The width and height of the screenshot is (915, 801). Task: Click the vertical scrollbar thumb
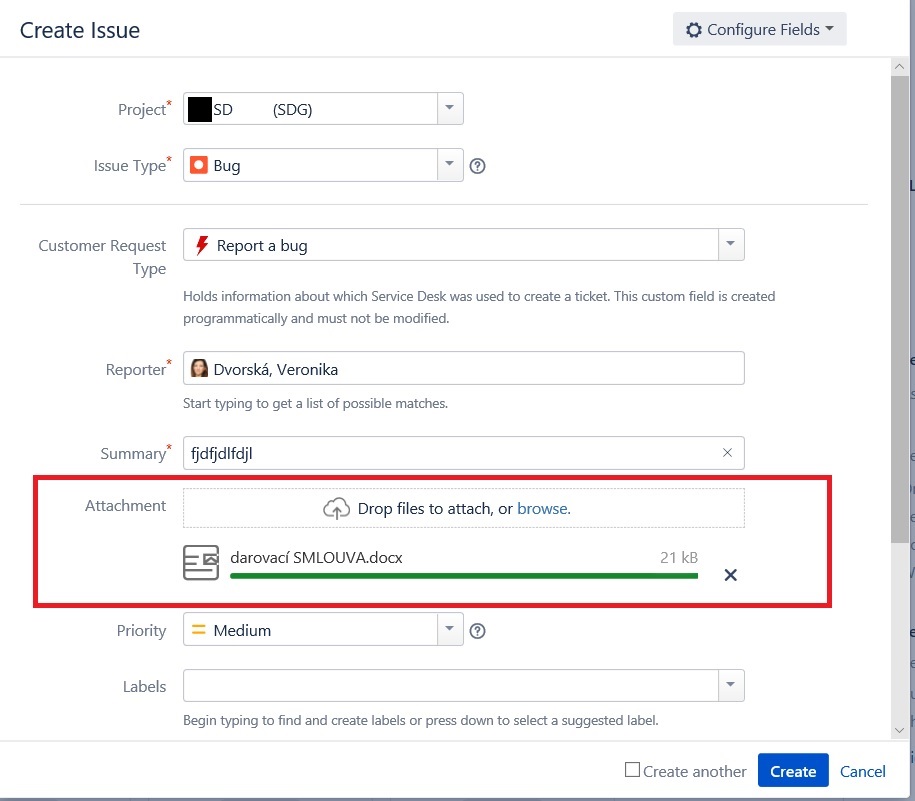(899, 309)
